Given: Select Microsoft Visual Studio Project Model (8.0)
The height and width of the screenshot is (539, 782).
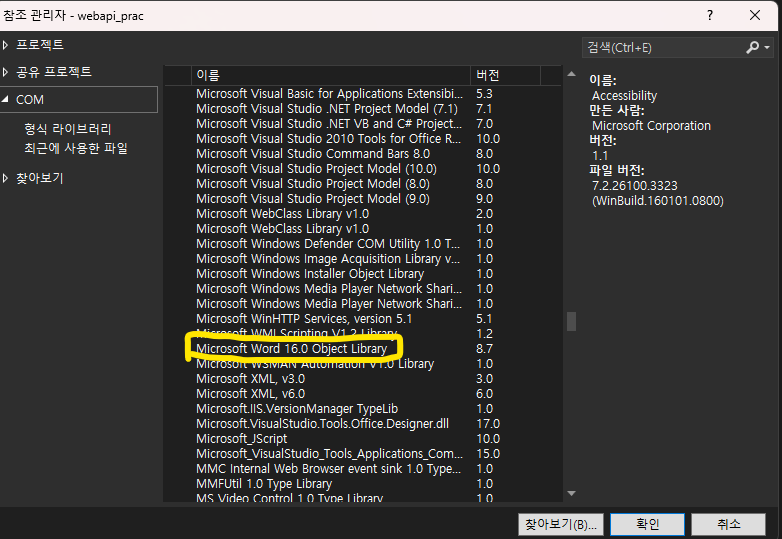Looking at the screenshot, I should coord(363,183).
